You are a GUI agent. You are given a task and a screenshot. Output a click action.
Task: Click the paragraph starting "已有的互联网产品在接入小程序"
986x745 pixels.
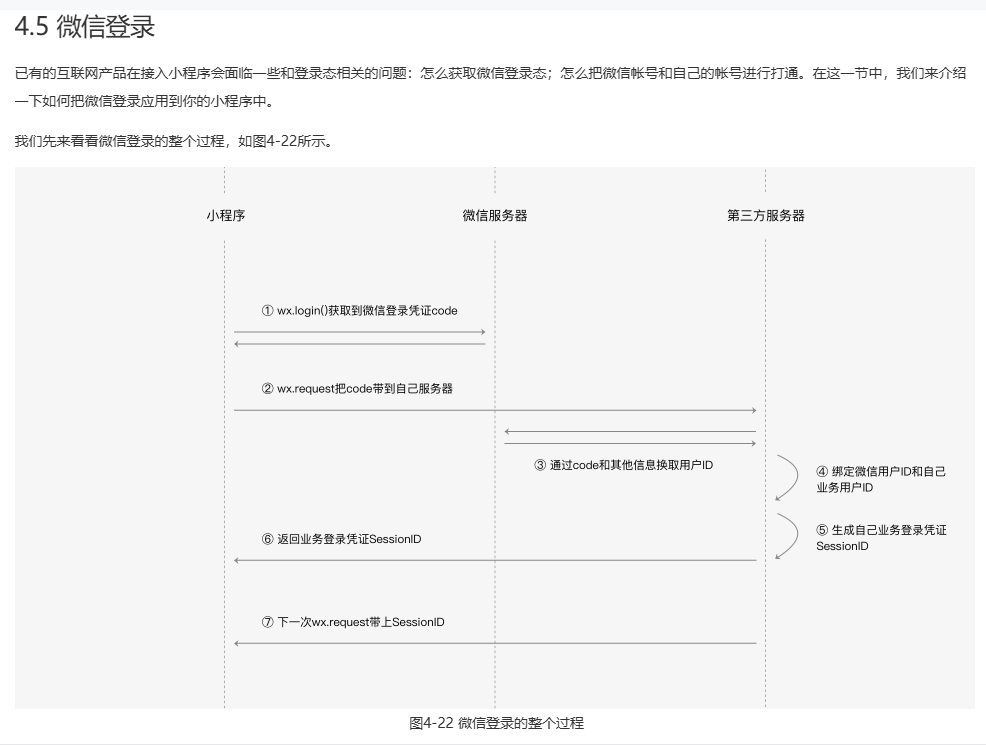point(490,87)
